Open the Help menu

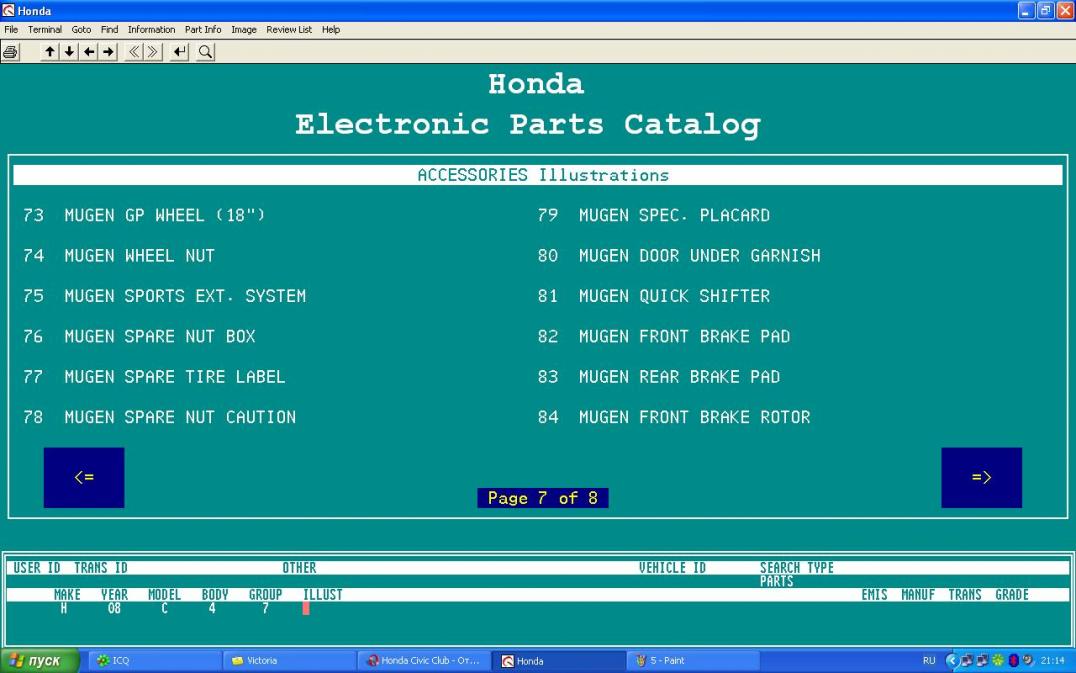(x=331, y=29)
